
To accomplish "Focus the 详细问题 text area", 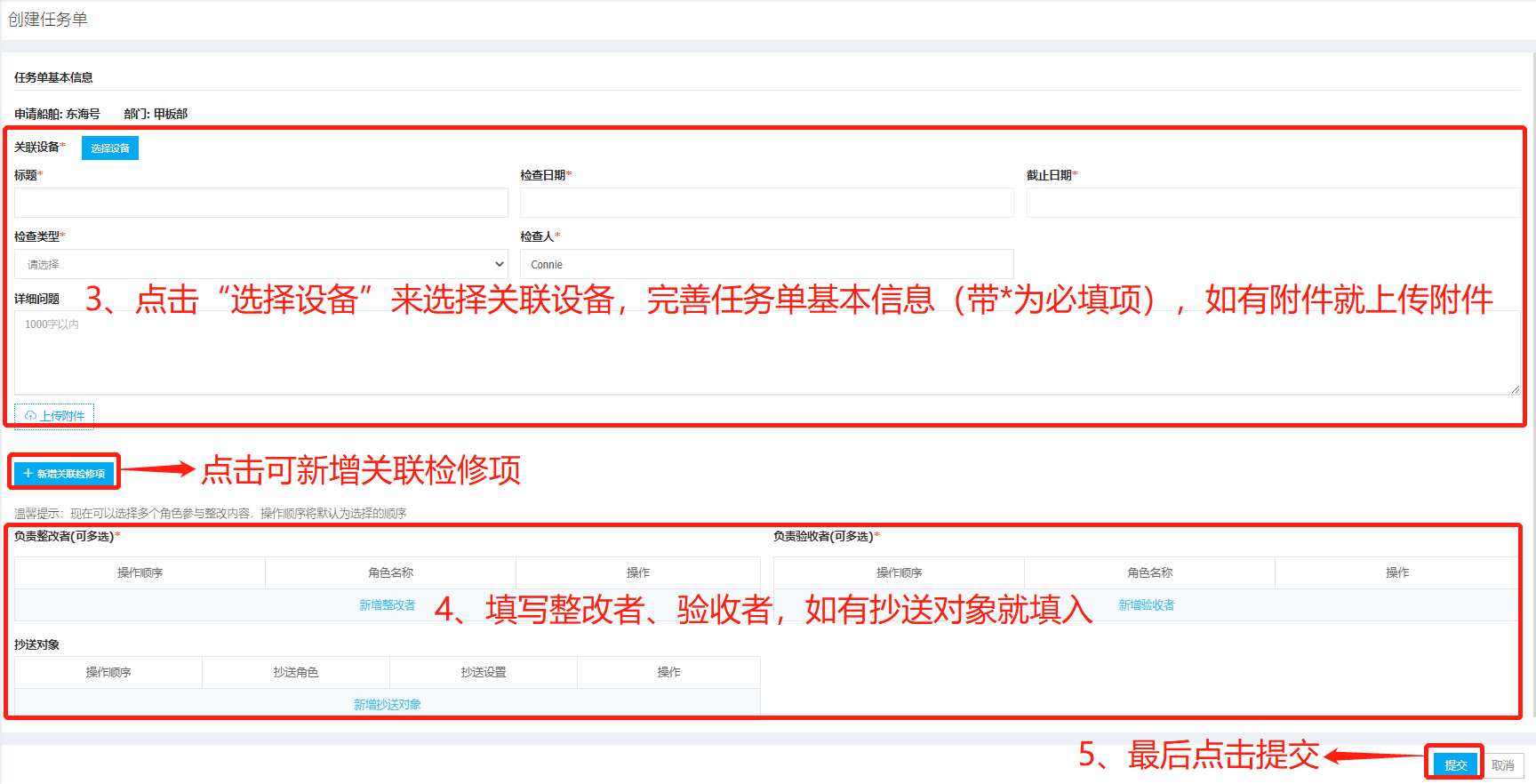I will click(x=767, y=352).
